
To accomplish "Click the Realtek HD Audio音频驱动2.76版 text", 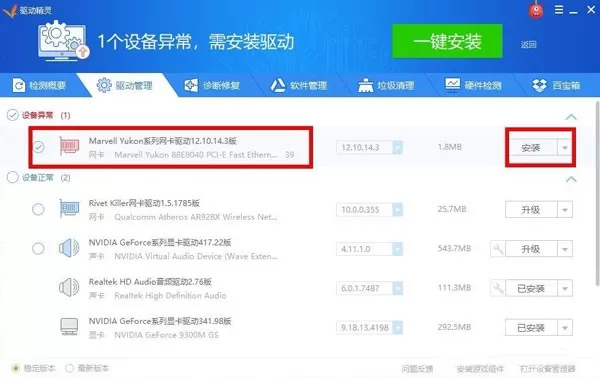I will pyautogui.click(x=150, y=282).
